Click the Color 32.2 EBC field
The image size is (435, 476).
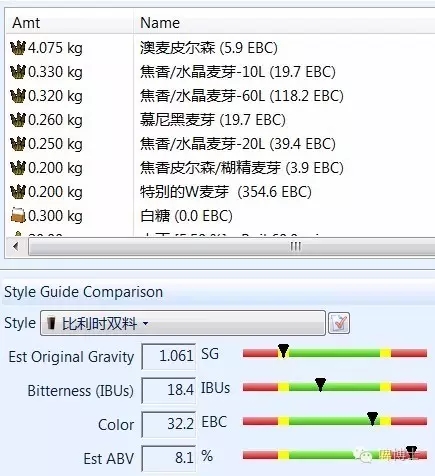click(x=169, y=424)
